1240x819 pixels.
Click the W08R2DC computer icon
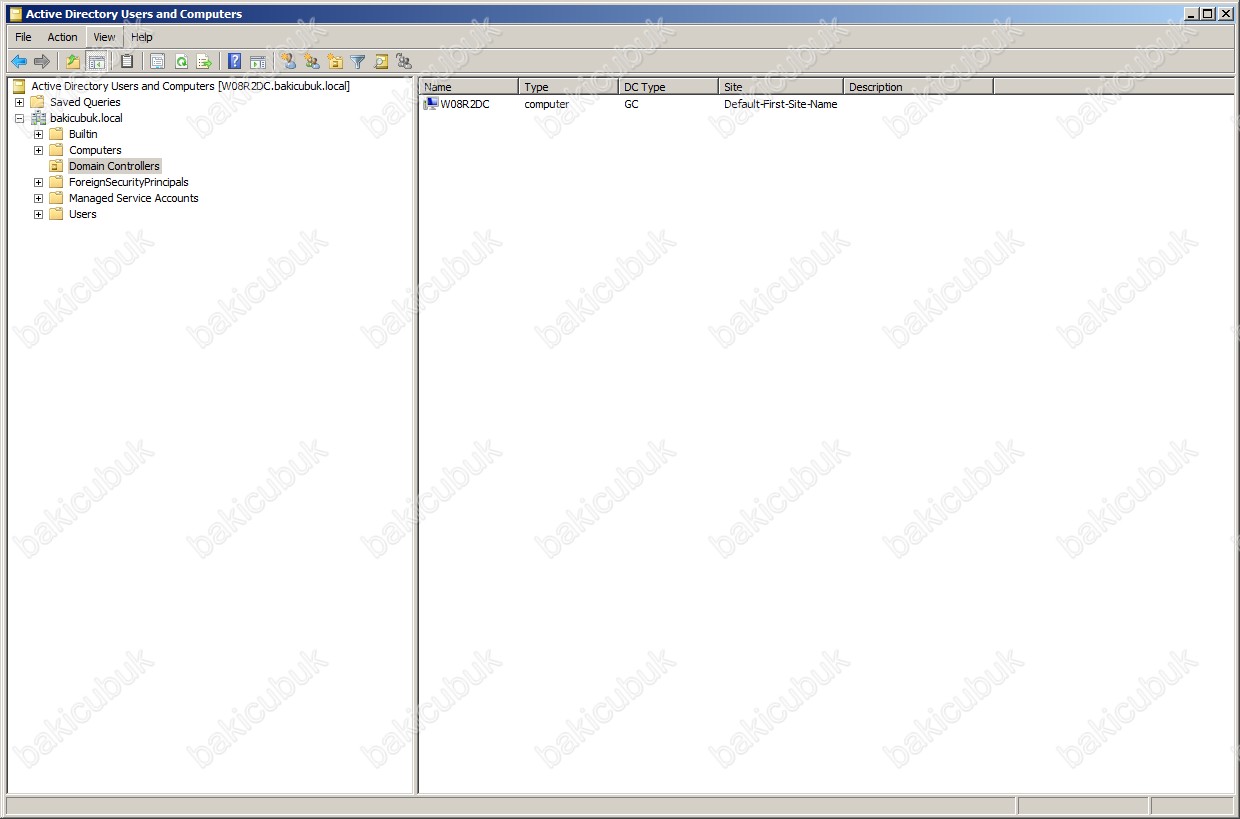[431, 103]
